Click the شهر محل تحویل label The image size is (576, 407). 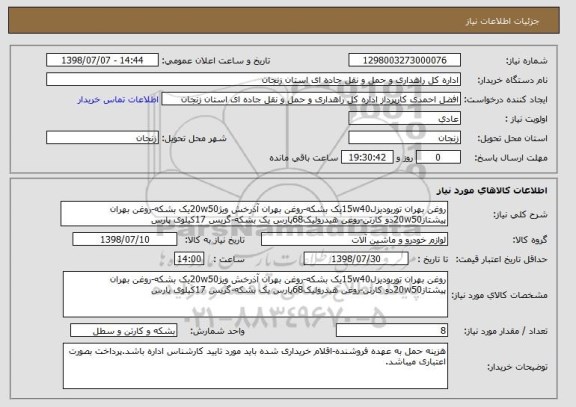194,138
